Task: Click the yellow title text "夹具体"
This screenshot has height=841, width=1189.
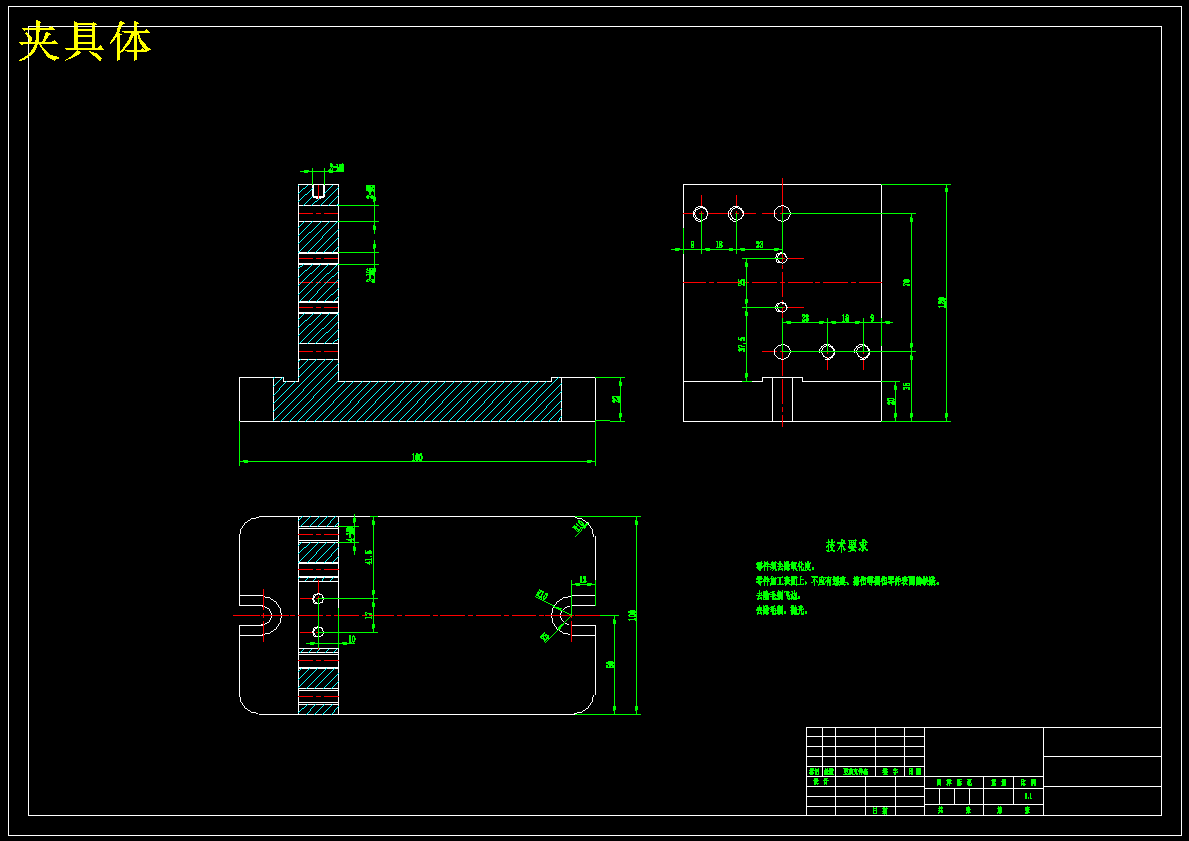Action: [x=85, y=42]
